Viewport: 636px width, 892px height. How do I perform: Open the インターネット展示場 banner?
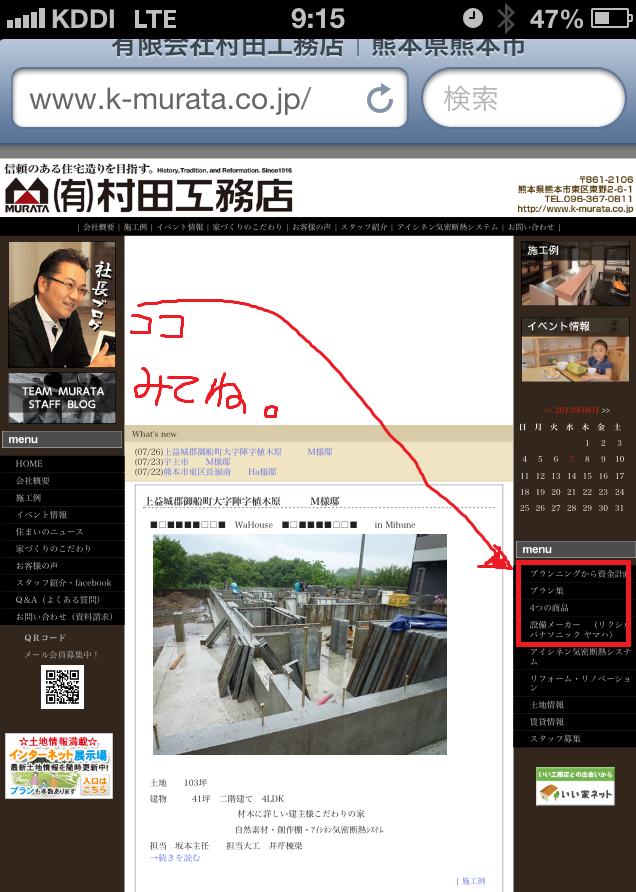click(59, 766)
